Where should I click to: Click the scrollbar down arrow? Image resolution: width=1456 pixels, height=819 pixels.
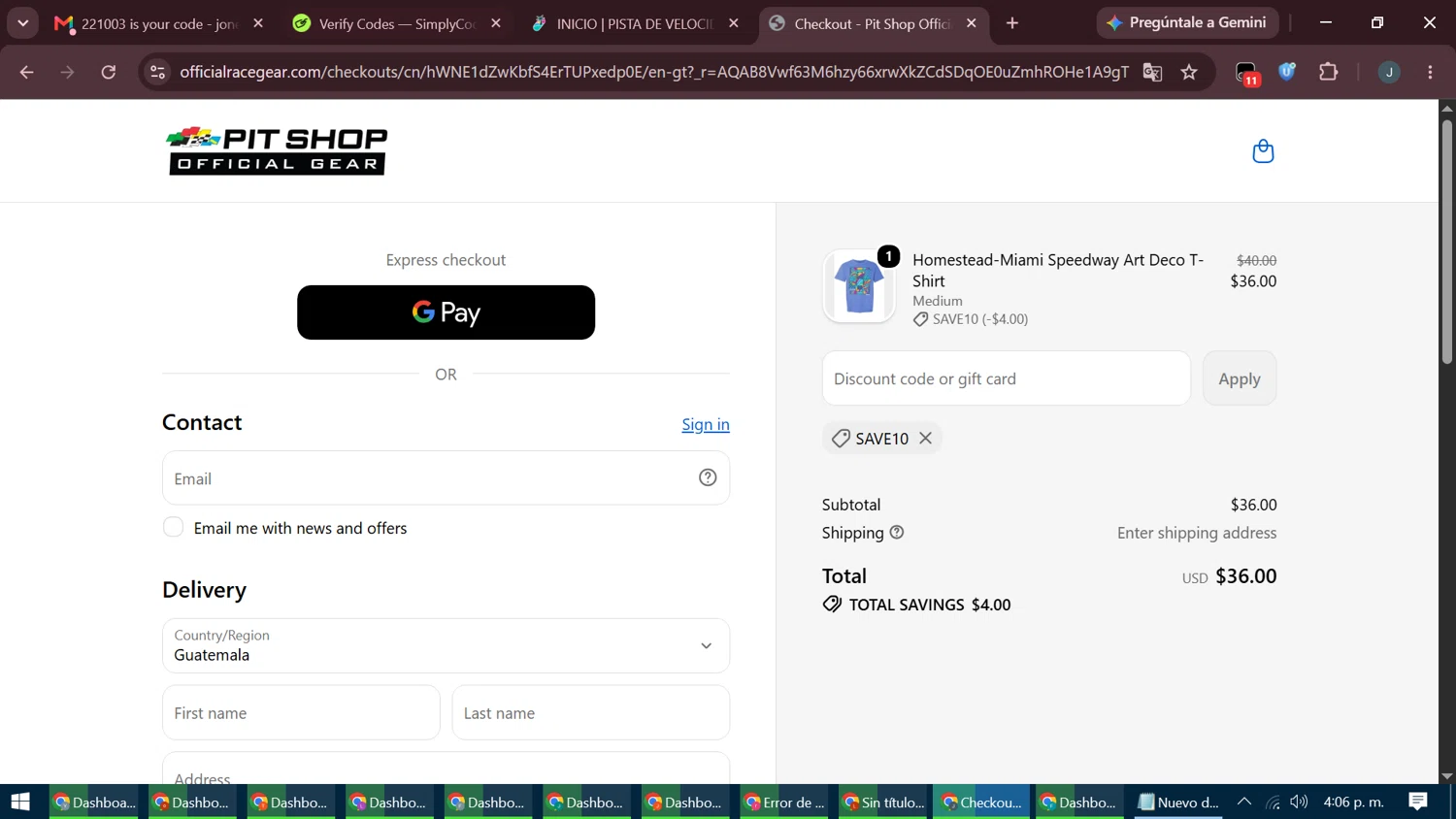pyautogui.click(x=1447, y=775)
